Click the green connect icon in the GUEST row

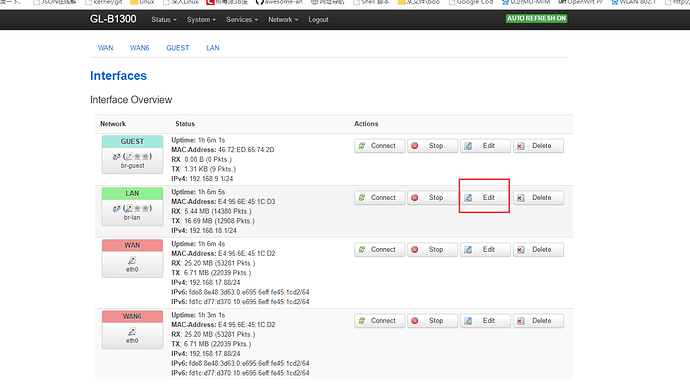point(362,146)
